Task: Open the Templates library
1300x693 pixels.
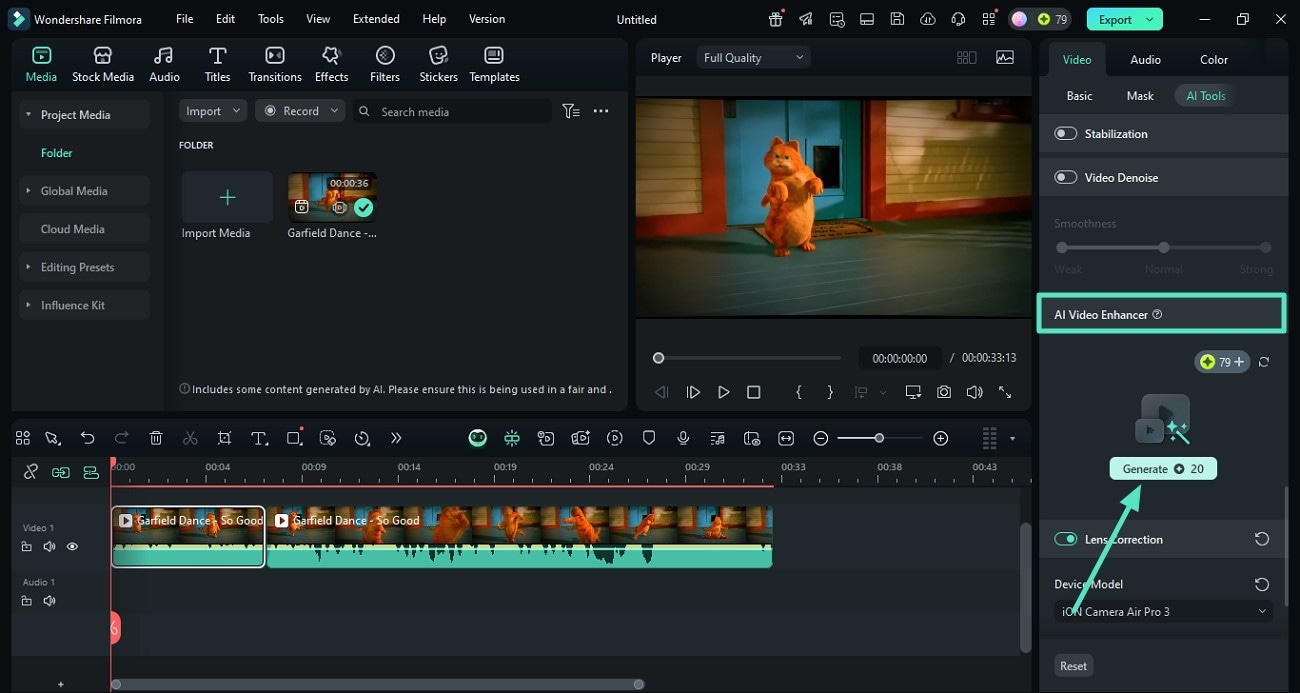Action: pos(494,65)
